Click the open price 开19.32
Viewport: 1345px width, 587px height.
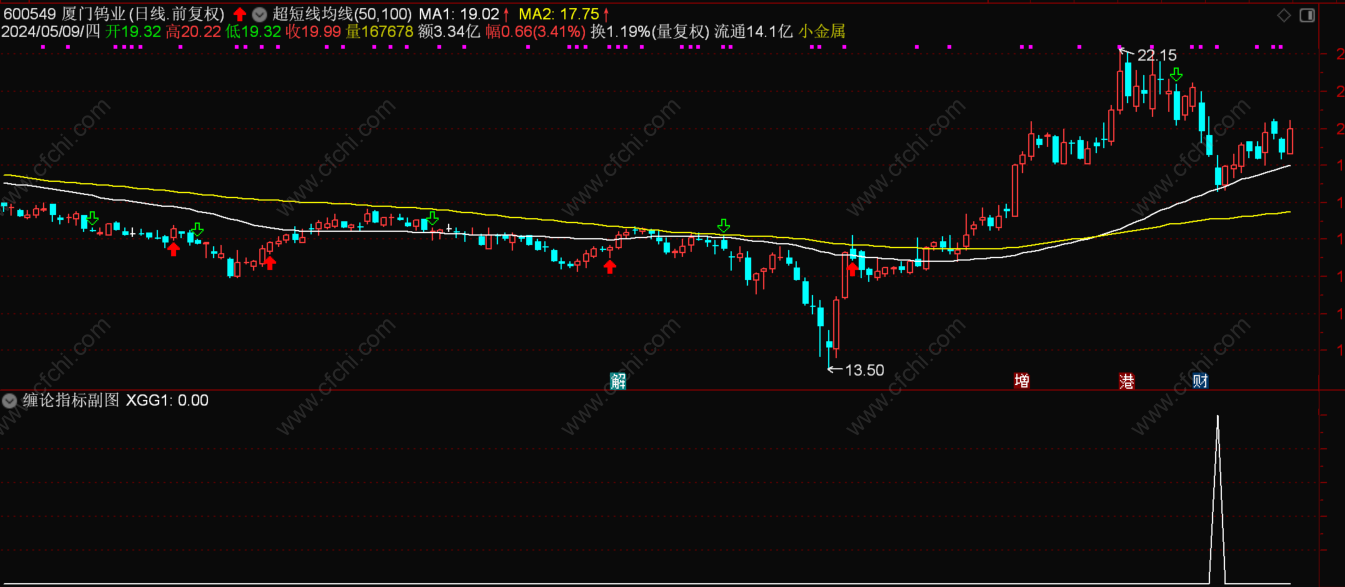click(134, 31)
